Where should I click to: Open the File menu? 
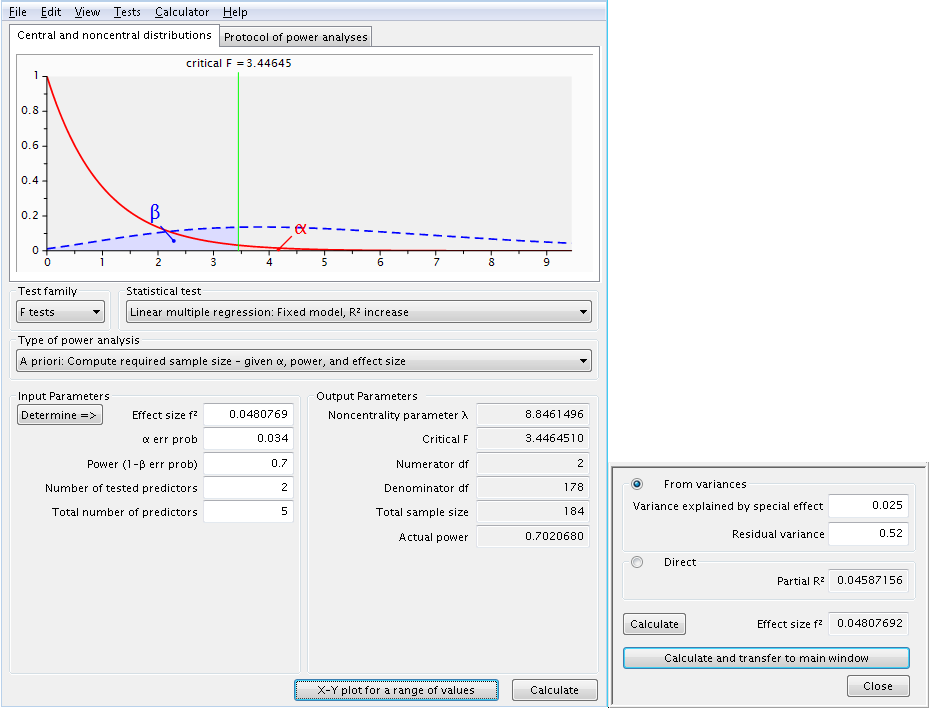[x=18, y=12]
